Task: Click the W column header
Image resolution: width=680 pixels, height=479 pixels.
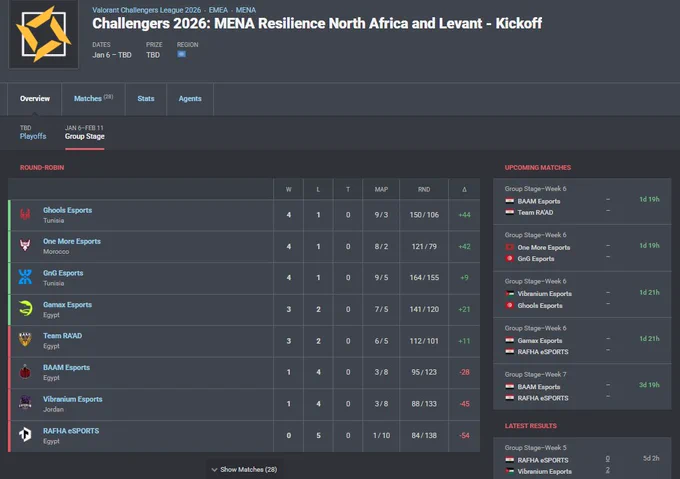Action: 288,189
